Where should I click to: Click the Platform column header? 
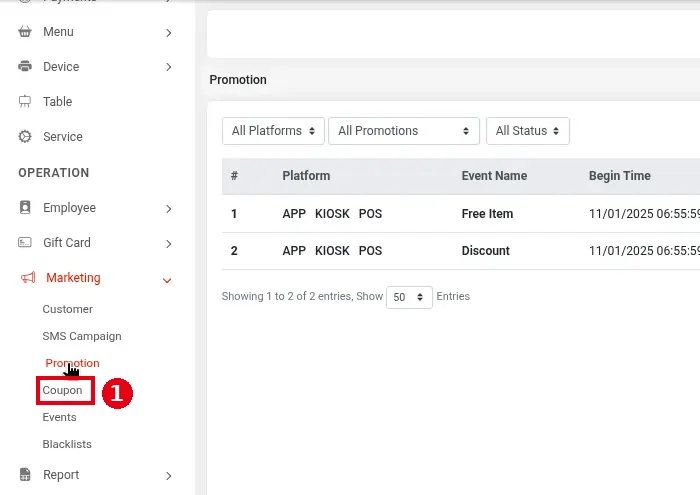(306, 176)
